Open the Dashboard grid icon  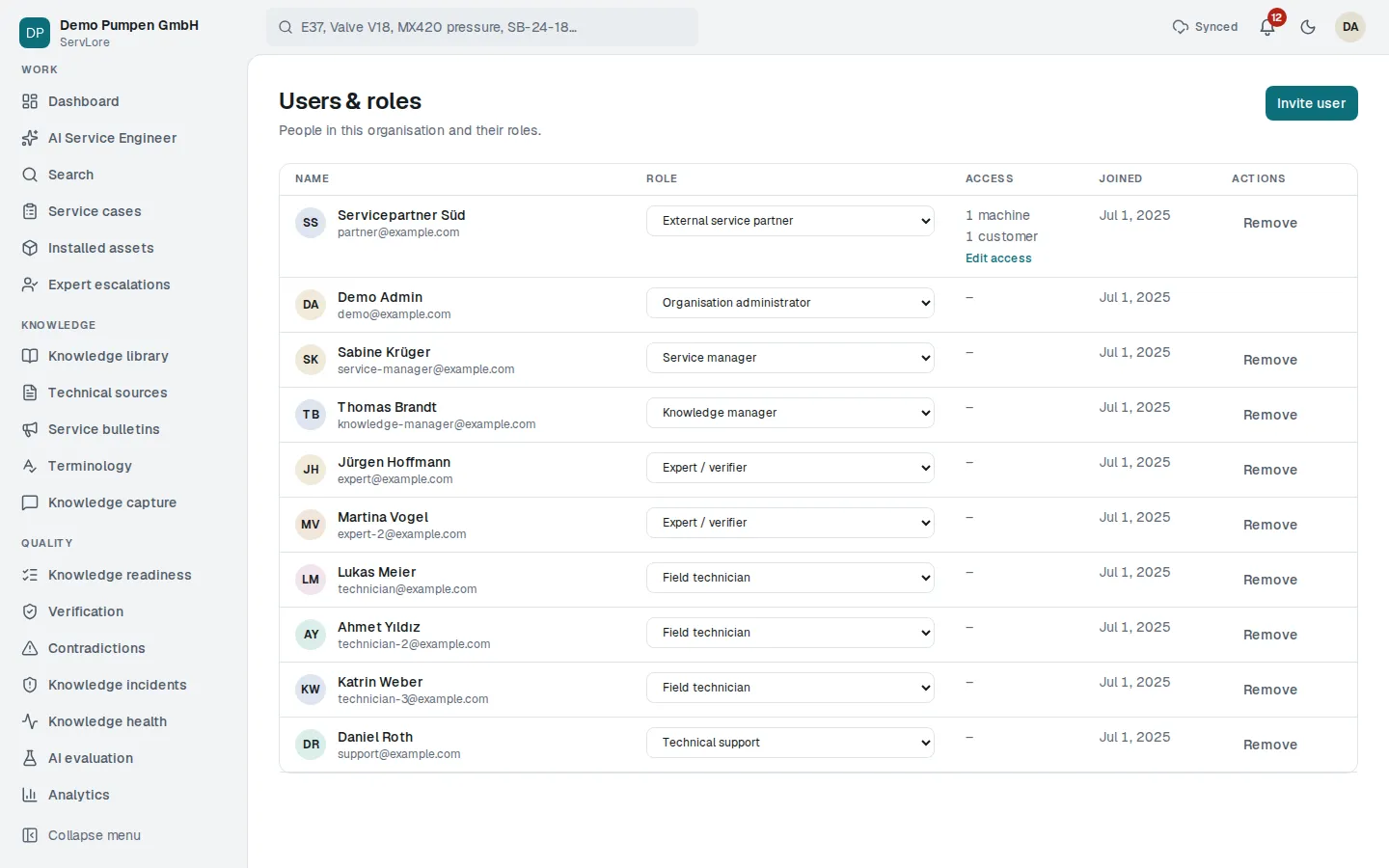click(30, 101)
